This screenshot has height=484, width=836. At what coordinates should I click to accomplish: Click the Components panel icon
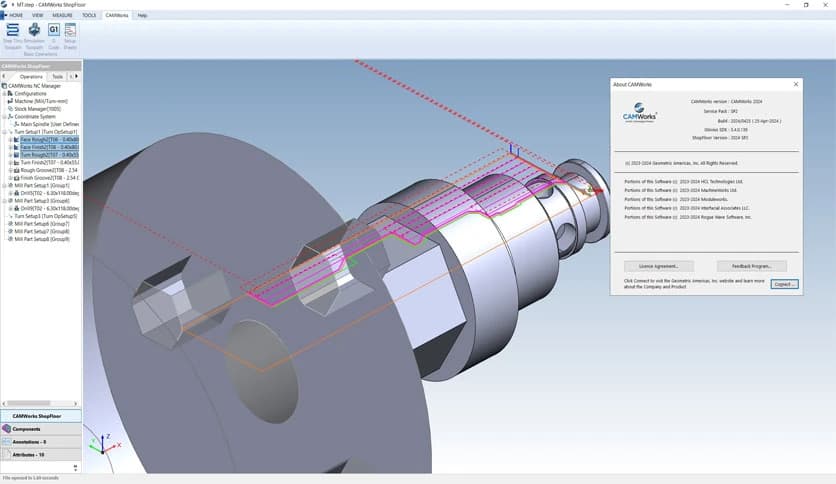click(7, 428)
